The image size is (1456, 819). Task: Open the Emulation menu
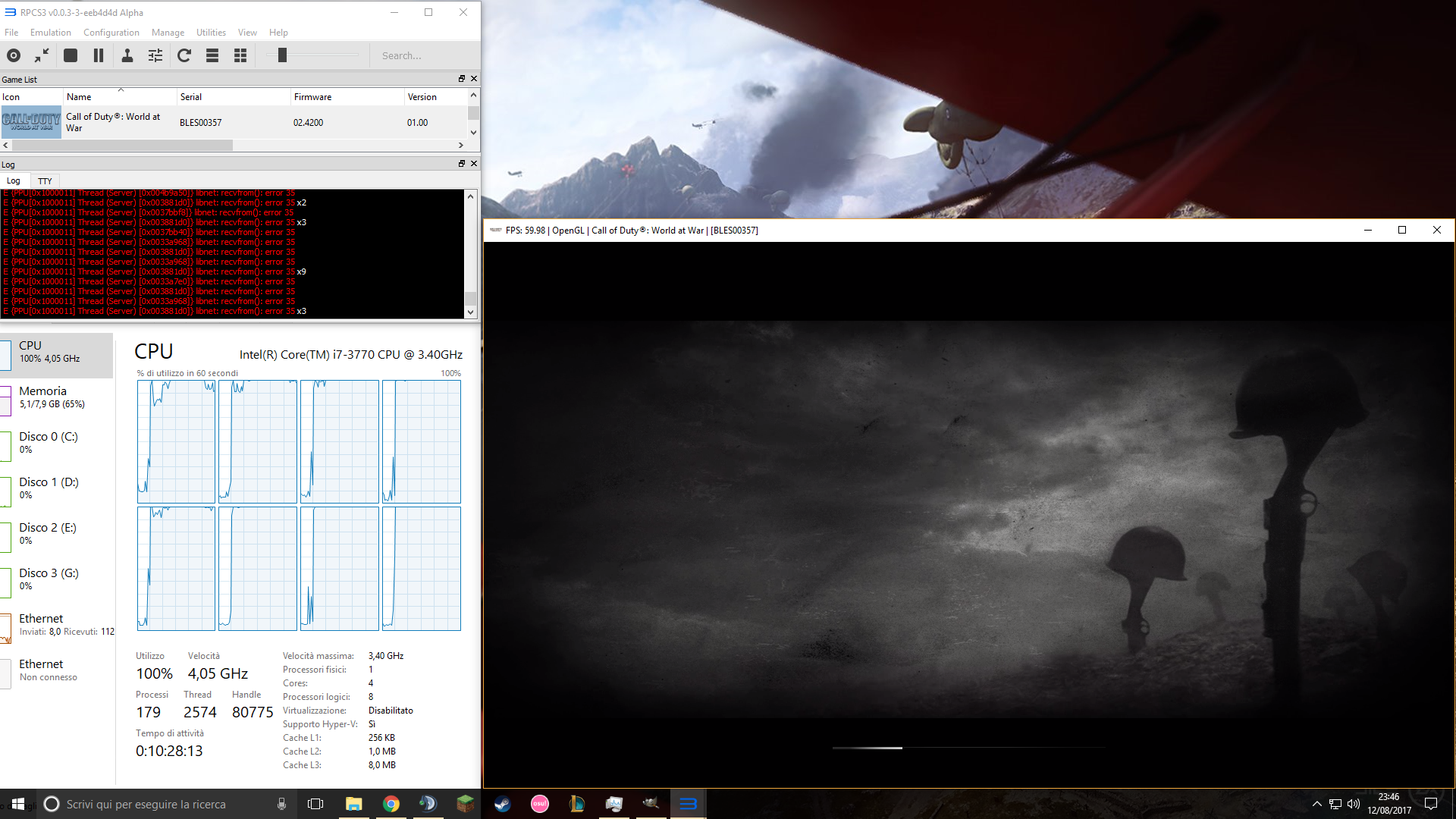(50, 33)
